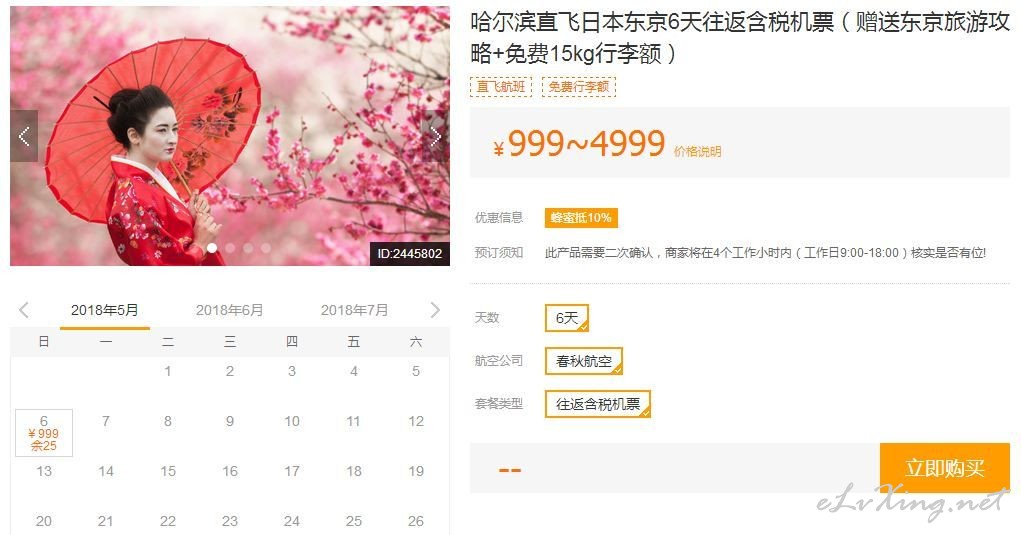The image size is (1021, 535).
Task: Show the previous banner image
Action: pyautogui.click(x=24, y=136)
